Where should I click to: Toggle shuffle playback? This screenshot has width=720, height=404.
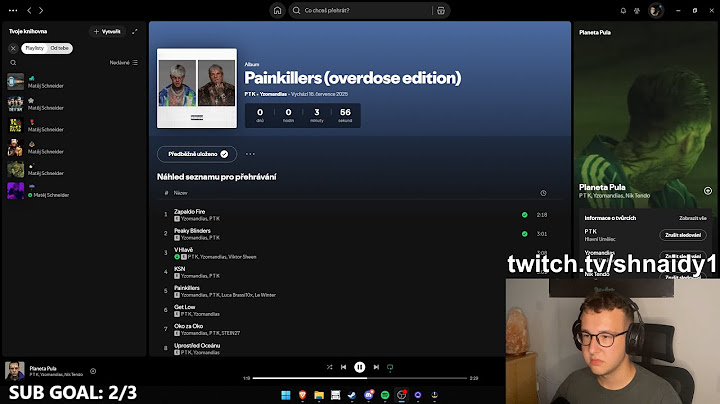(329, 367)
